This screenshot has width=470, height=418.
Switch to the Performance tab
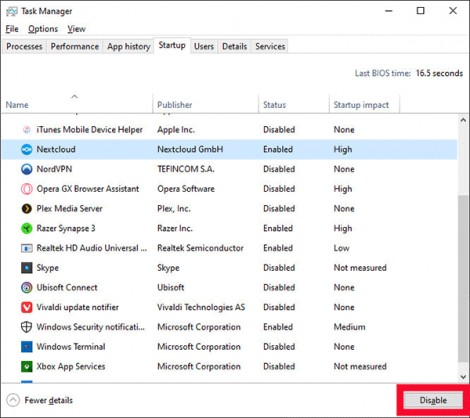click(x=75, y=46)
